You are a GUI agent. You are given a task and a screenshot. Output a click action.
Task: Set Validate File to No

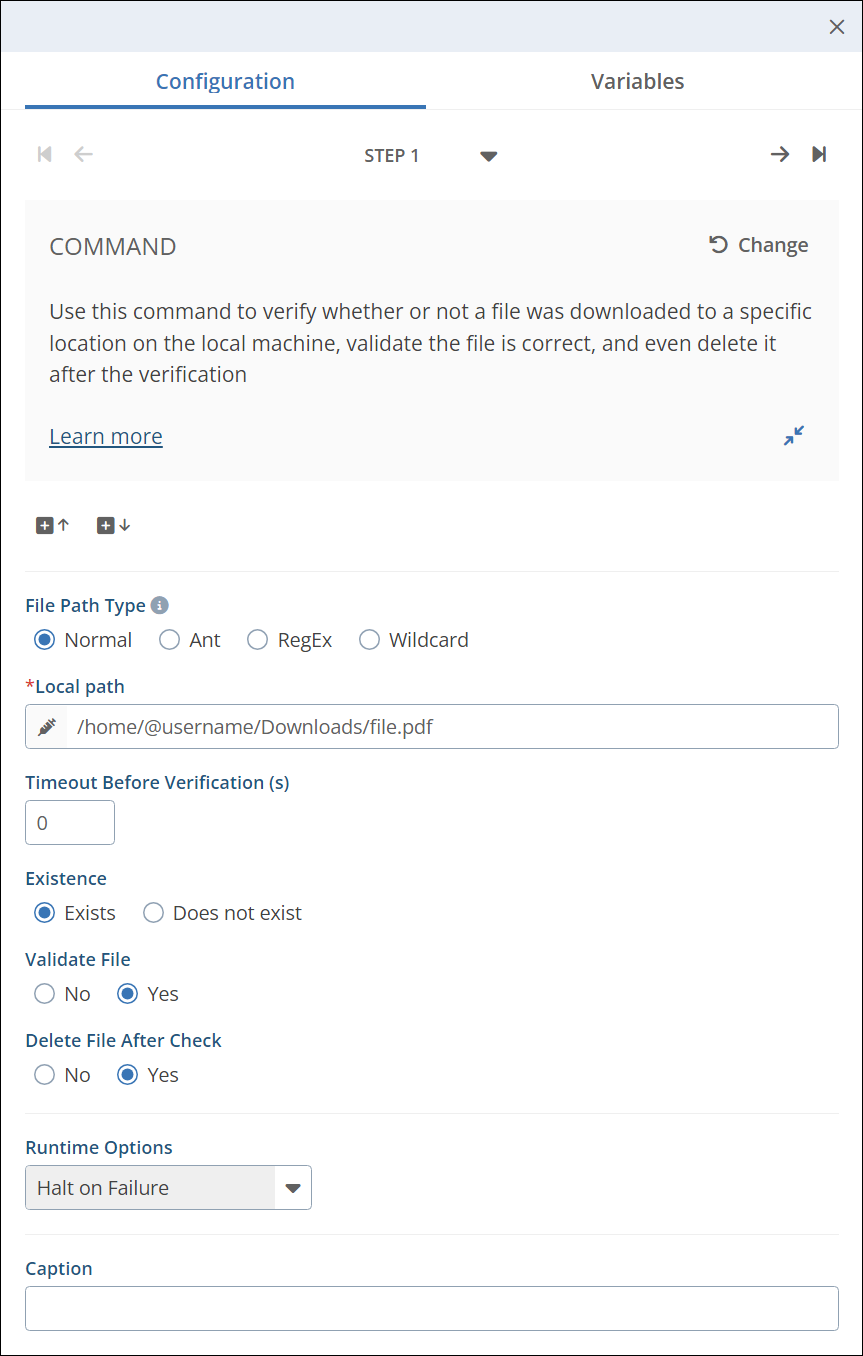coord(45,994)
